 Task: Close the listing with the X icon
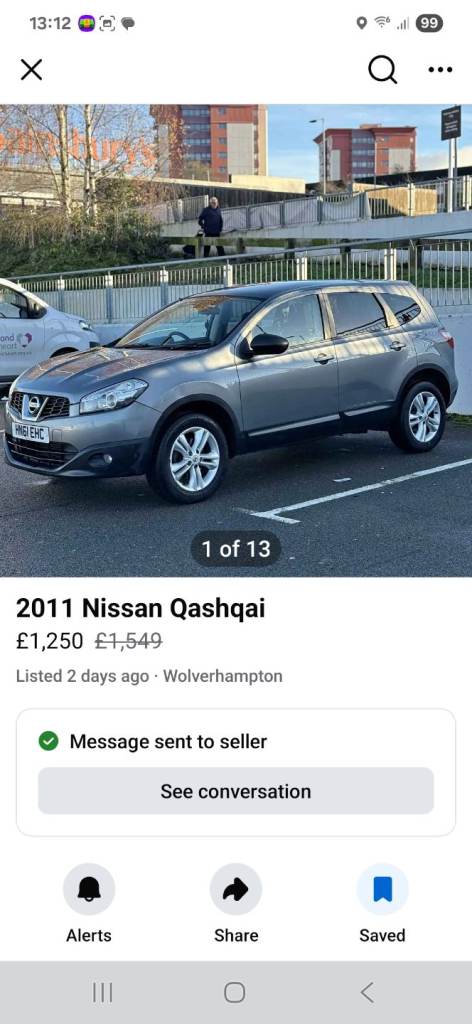[x=31, y=69]
